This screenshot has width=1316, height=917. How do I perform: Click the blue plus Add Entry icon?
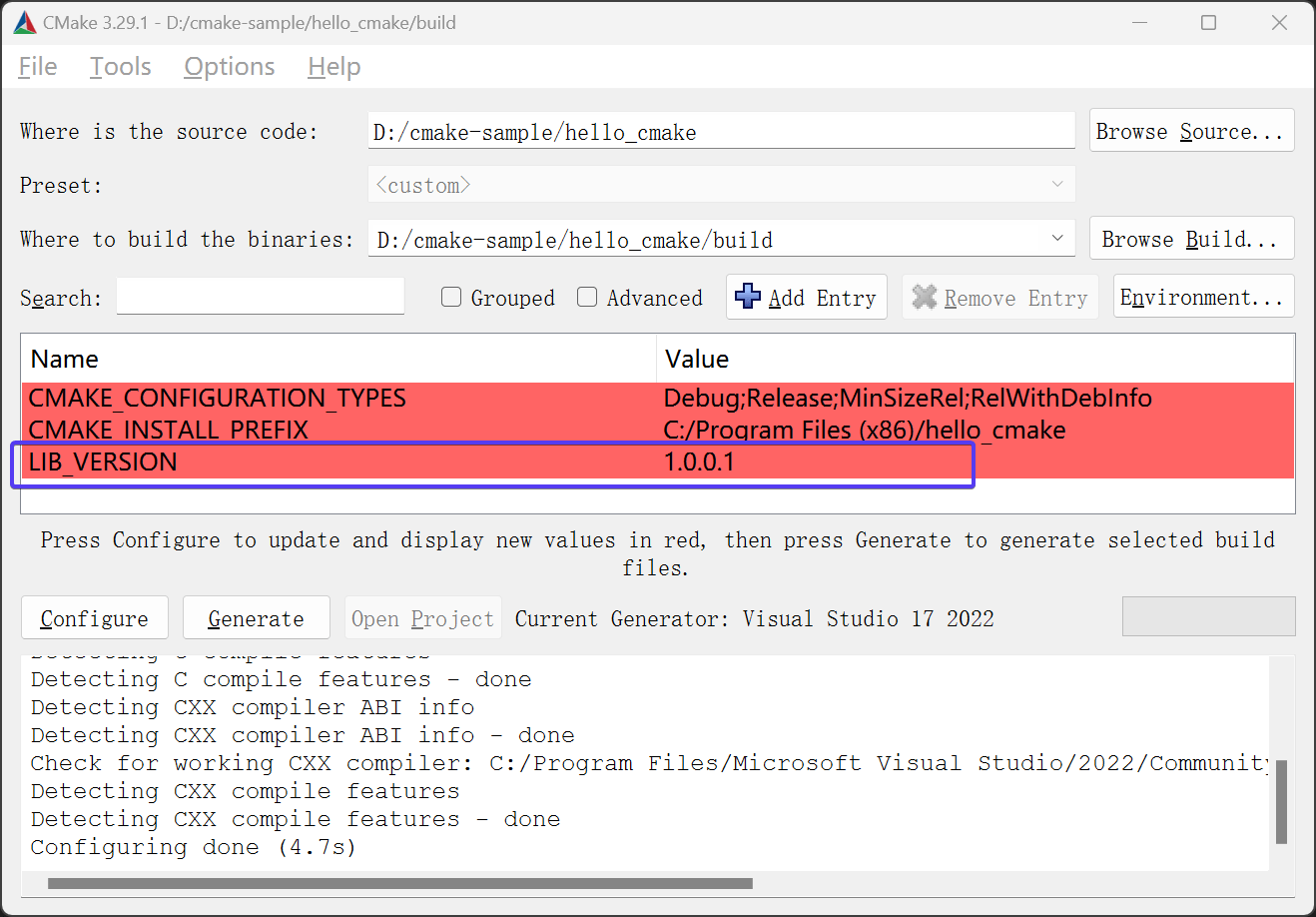click(748, 297)
